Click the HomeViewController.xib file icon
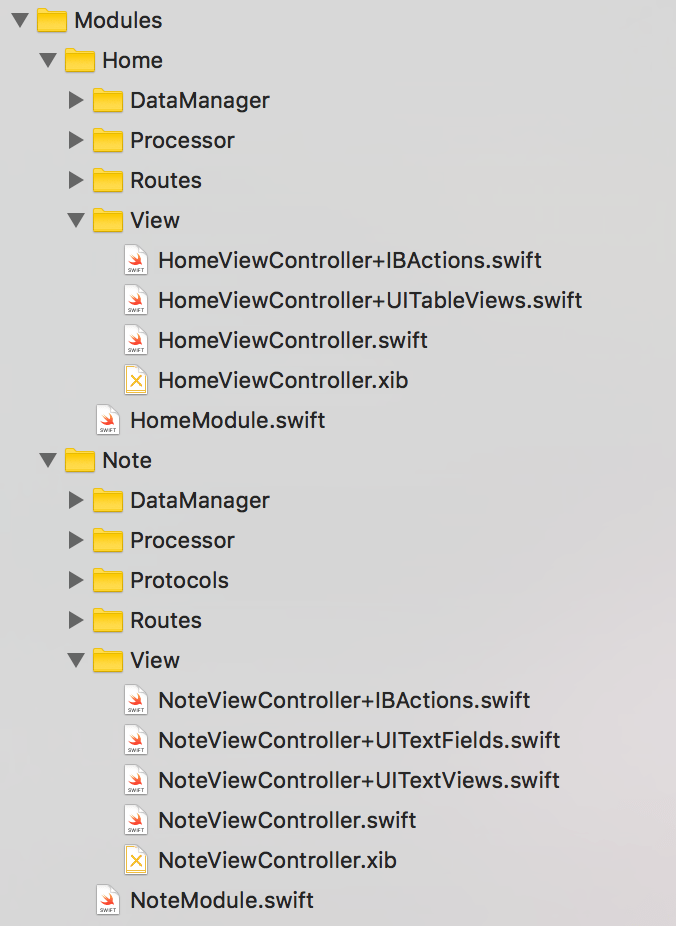 (135, 380)
